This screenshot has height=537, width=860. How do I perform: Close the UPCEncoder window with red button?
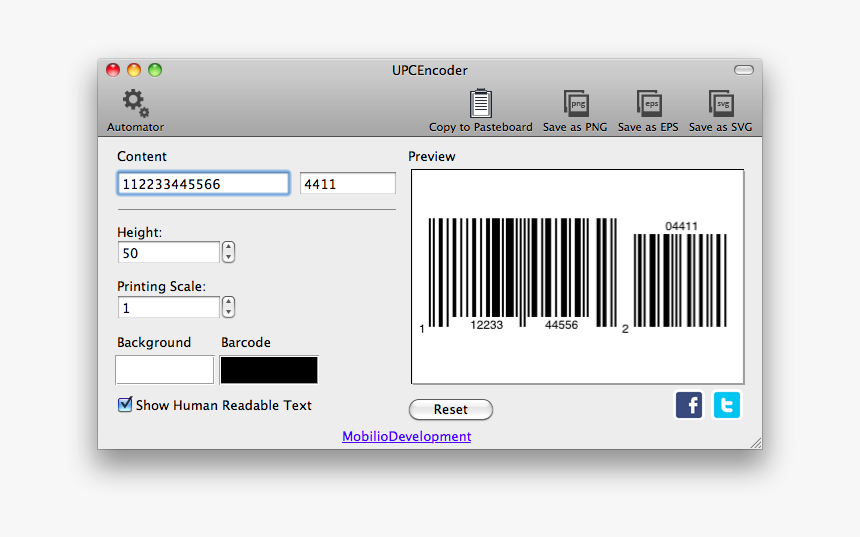(113, 70)
